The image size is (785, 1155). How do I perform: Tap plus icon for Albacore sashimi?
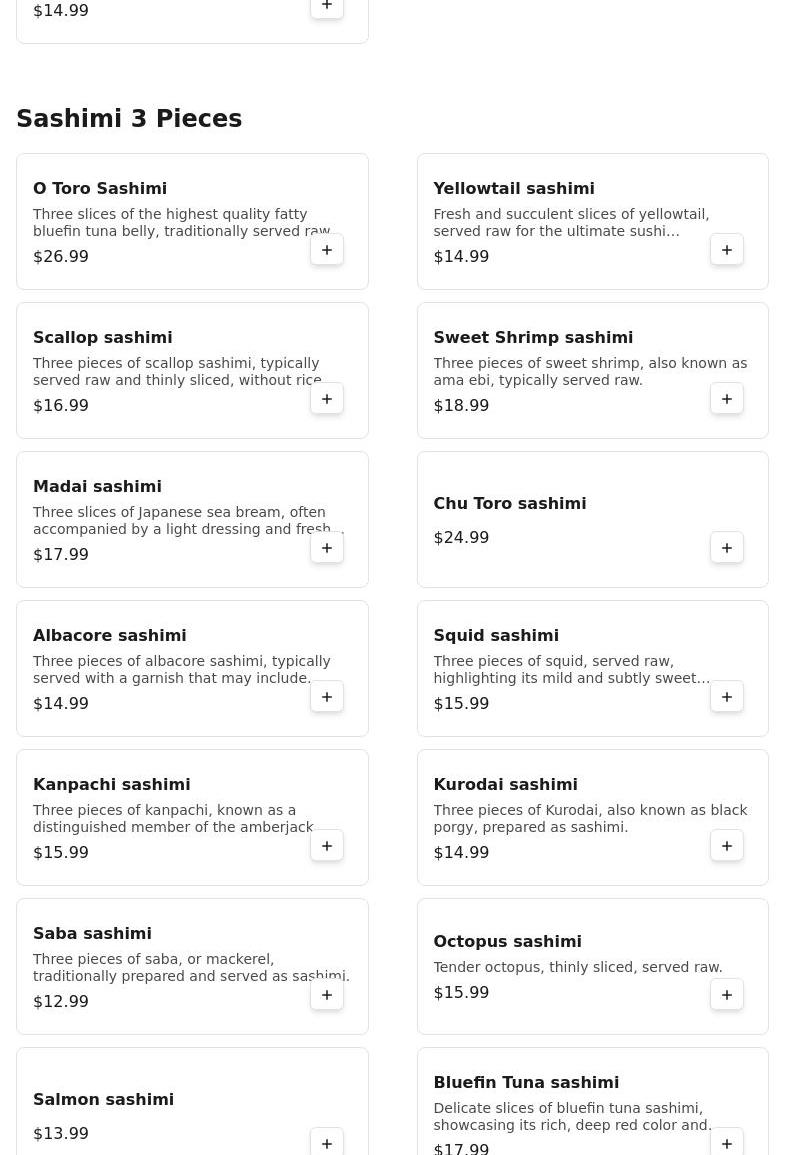[x=327, y=697]
